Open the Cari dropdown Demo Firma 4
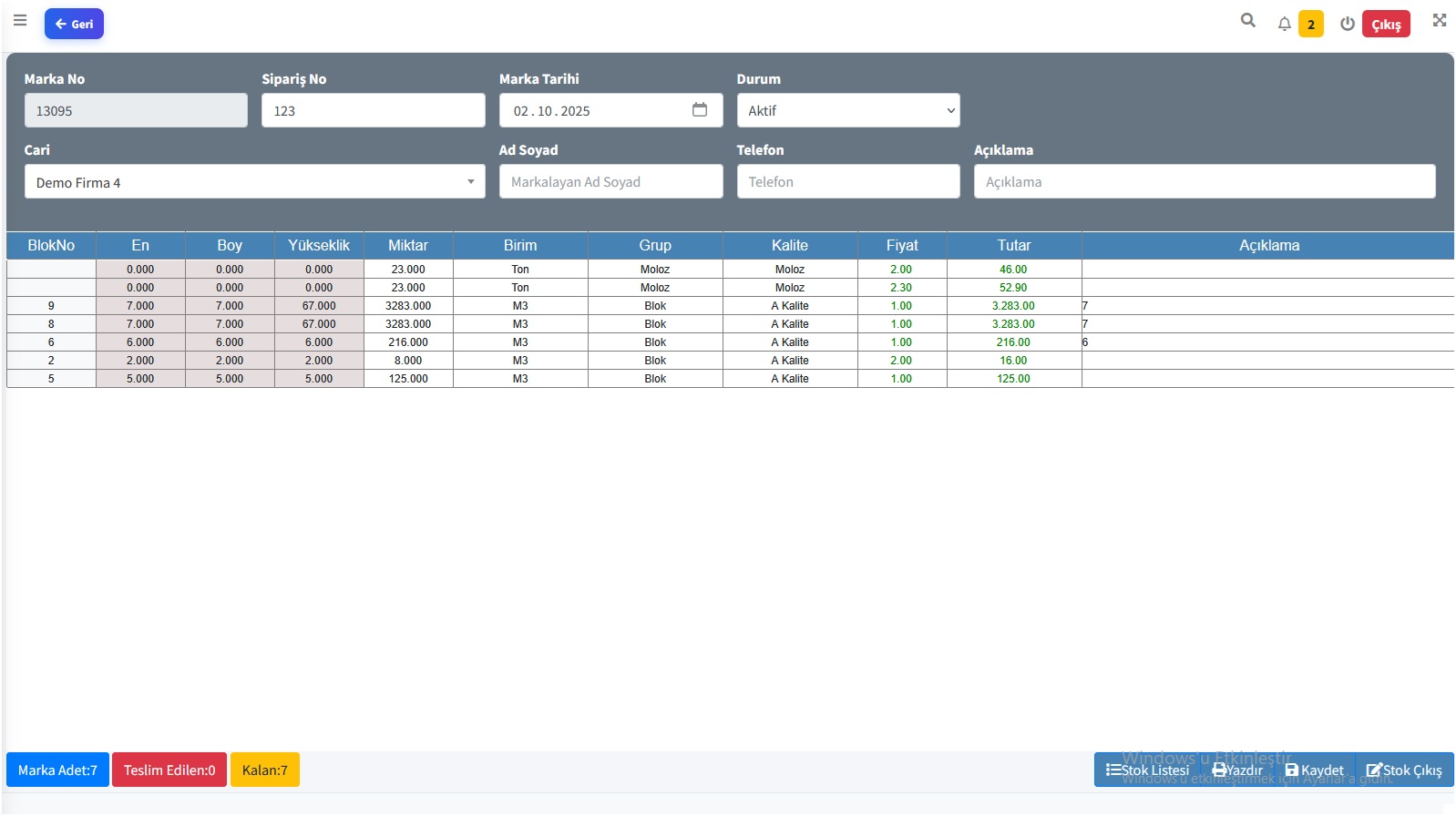 (255, 181)
